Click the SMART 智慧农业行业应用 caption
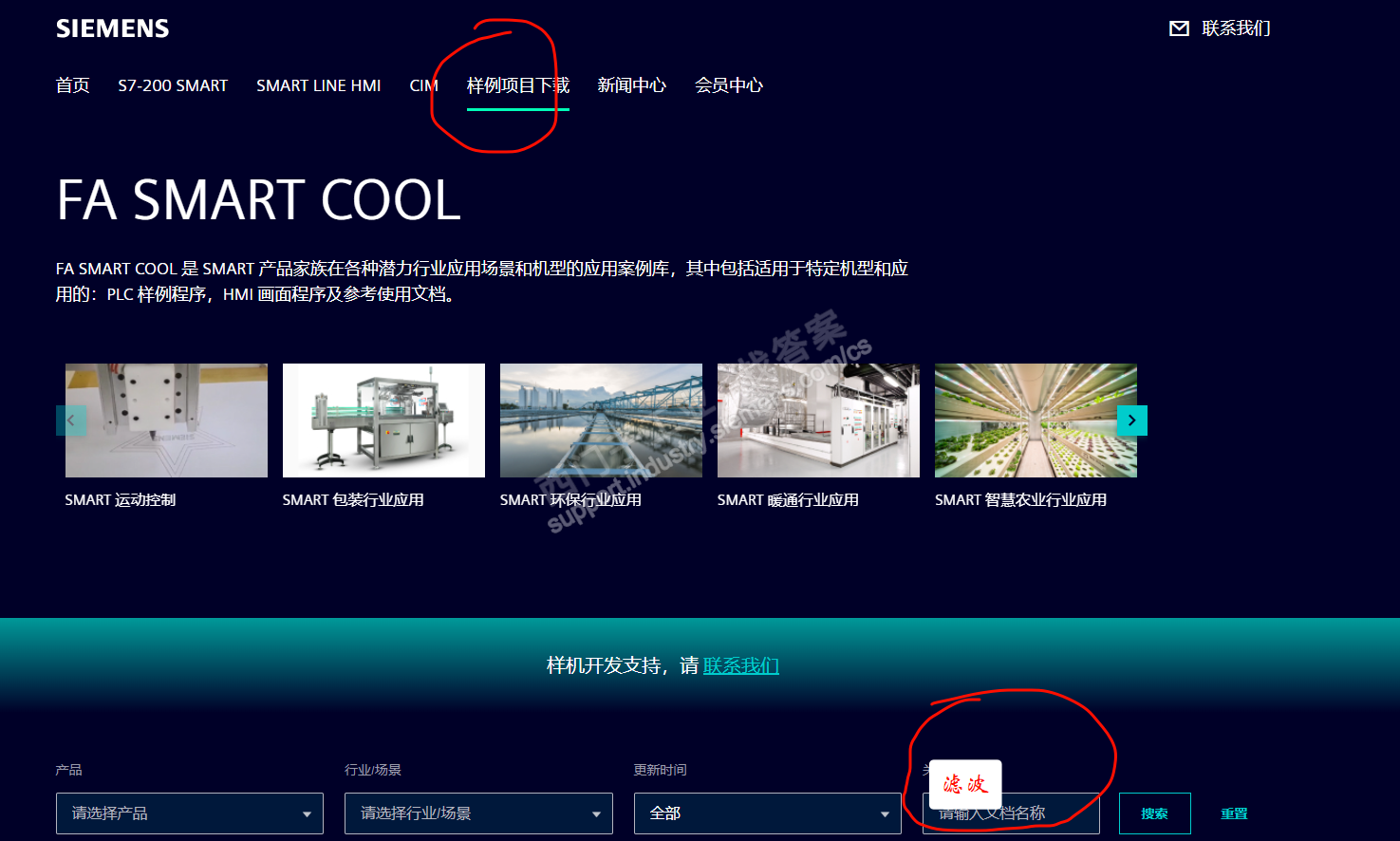Image resolution: width=1400 pixels, height=841 pixels. coord(1020,500)
